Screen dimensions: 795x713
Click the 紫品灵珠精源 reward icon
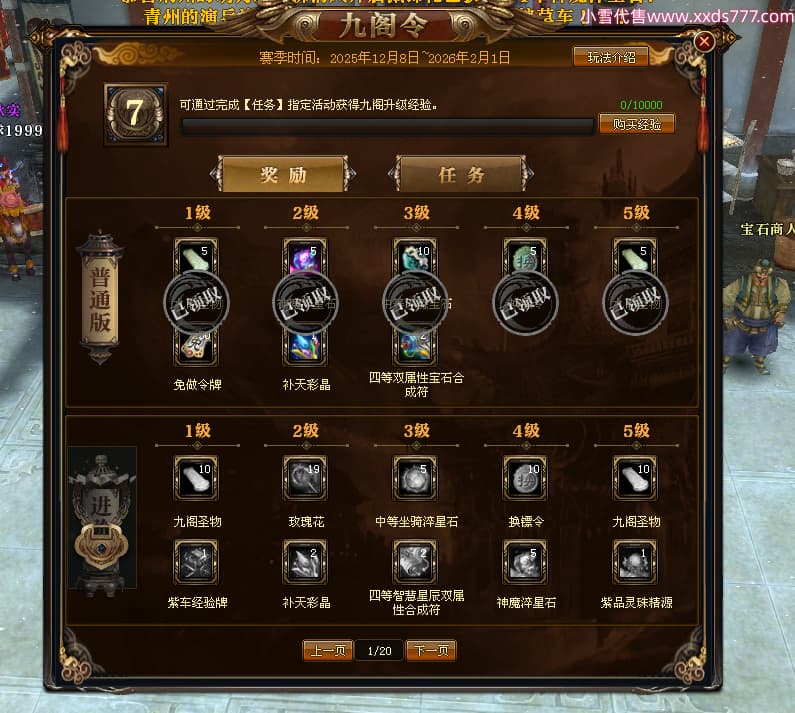(635, 562)
